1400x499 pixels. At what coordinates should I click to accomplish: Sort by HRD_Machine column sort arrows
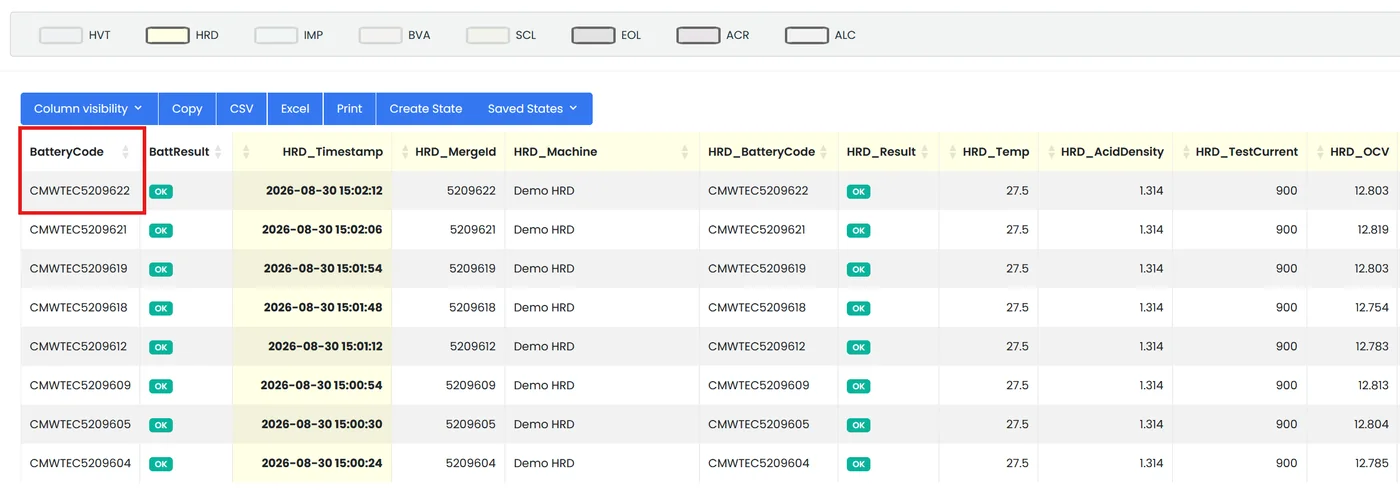[685, 152]
